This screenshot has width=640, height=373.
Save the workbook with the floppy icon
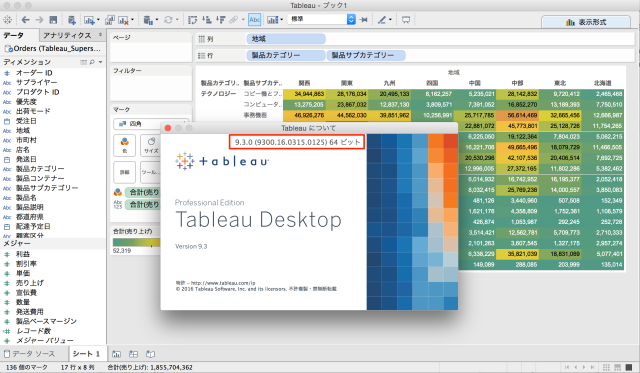(53, 20)
